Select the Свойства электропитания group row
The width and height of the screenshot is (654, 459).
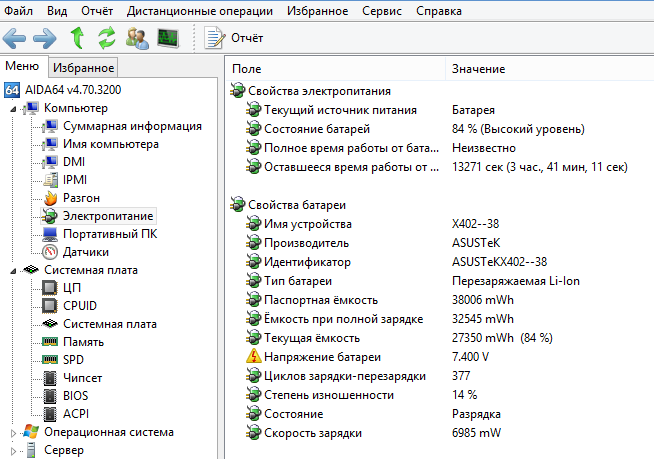441,91
